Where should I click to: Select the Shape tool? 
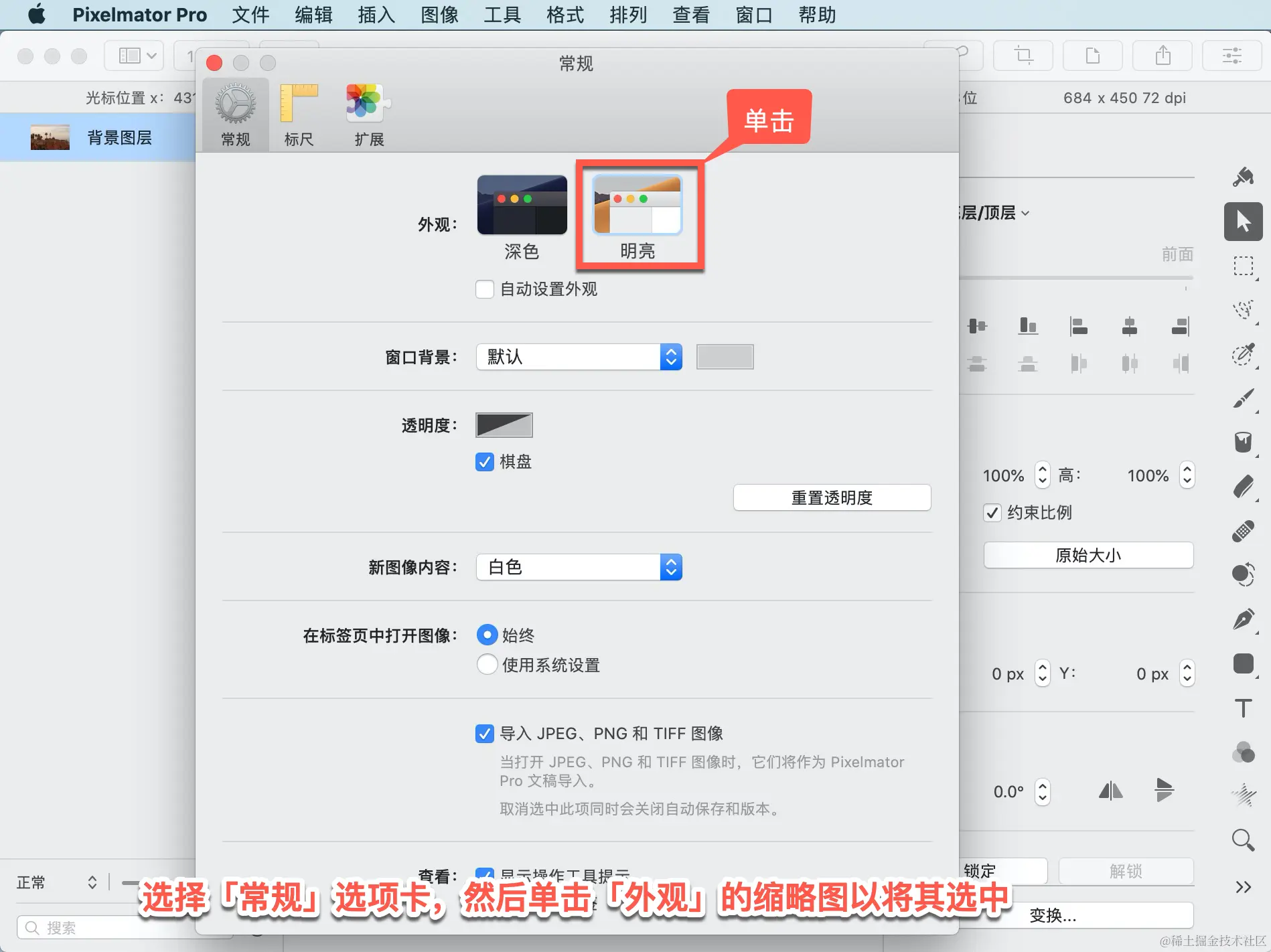1243,663
